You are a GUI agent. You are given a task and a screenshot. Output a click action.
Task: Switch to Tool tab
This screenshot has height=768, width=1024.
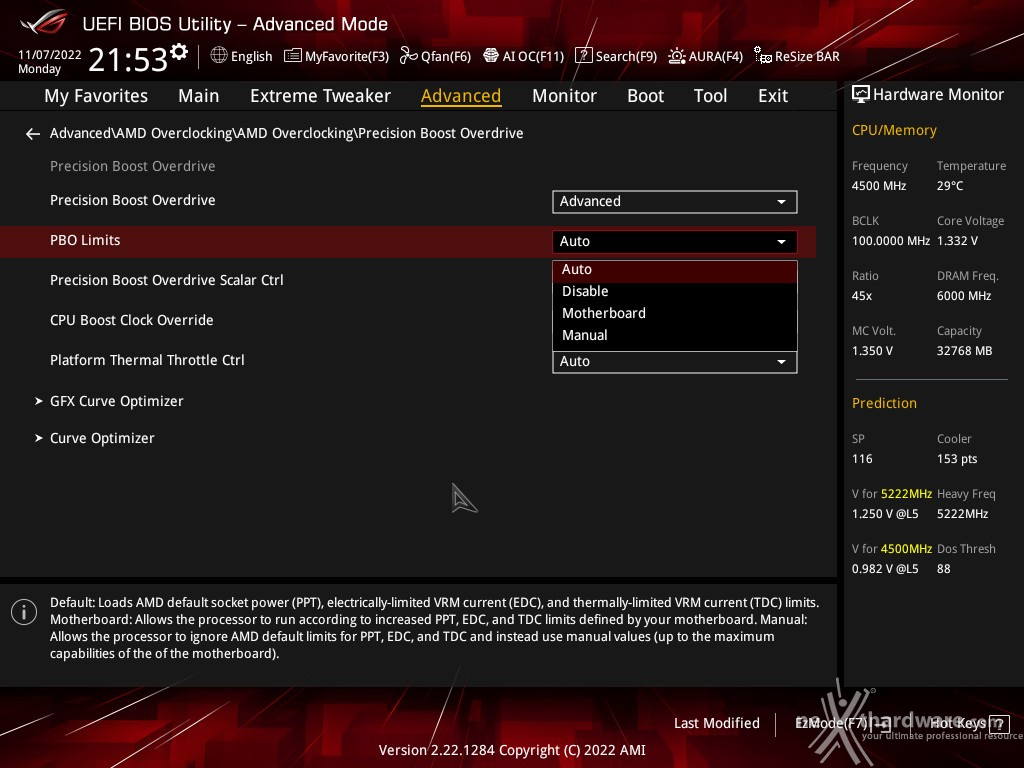pyautogui.click(x=711, y=96)
